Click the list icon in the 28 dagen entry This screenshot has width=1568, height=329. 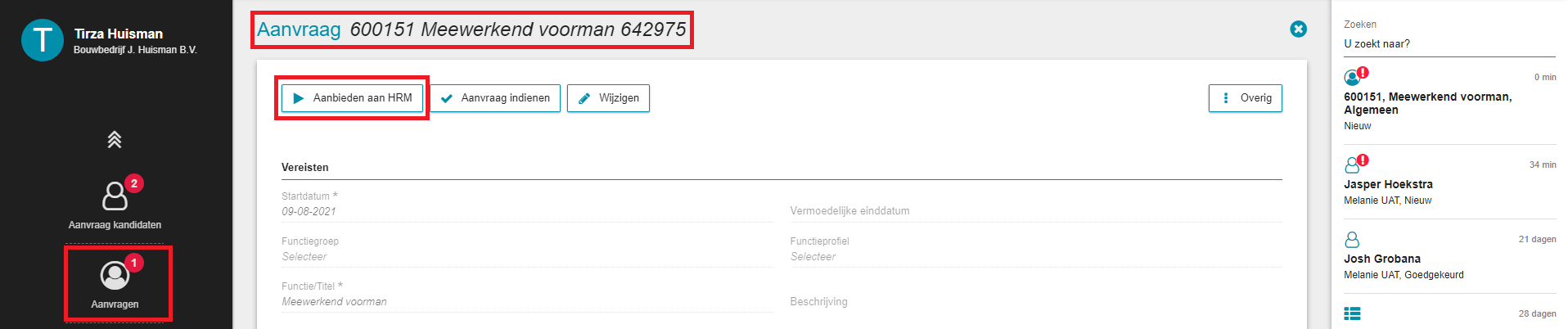point(1352,314)
